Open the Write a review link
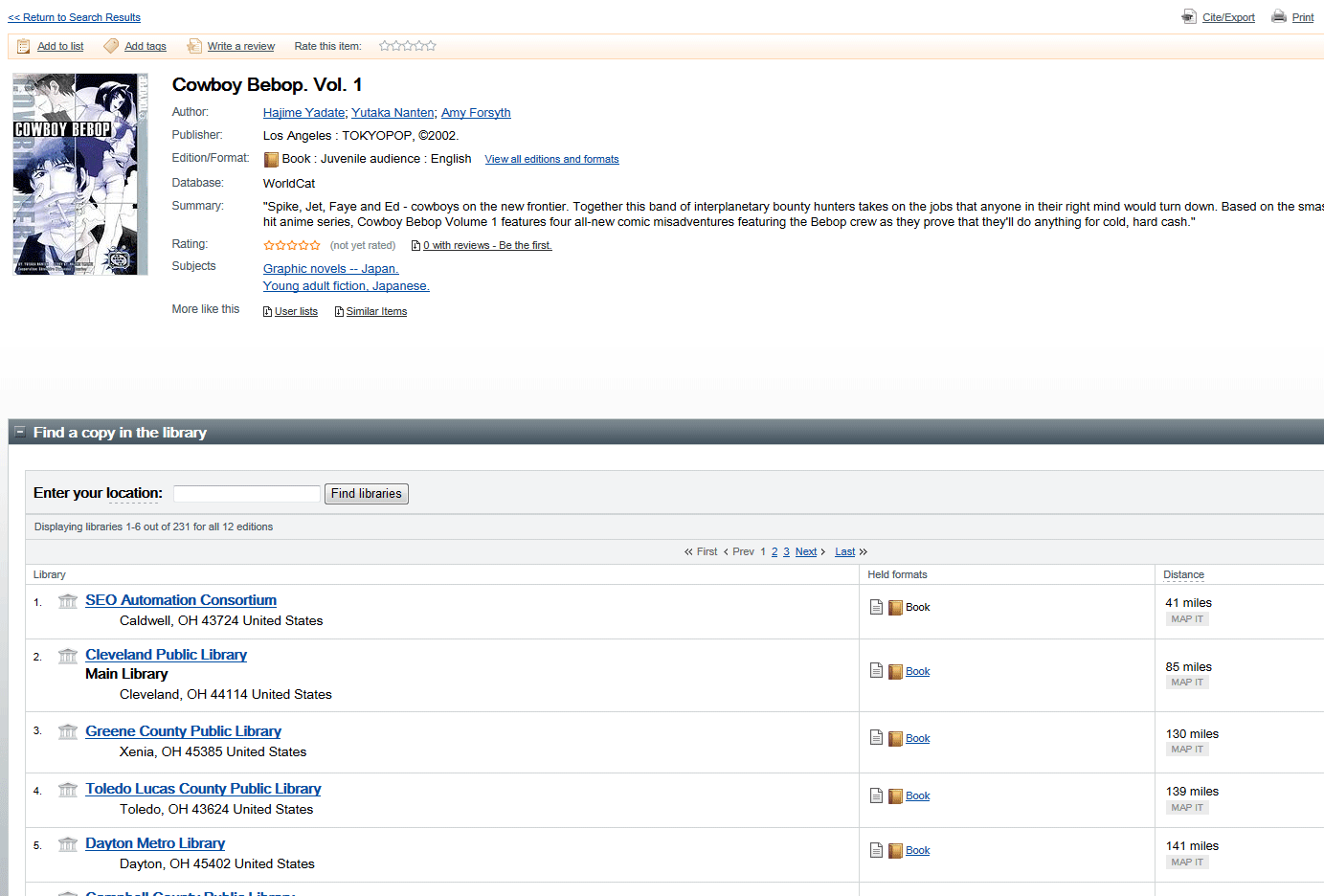This screenshot has width=1324, height=896. point(241,46)
